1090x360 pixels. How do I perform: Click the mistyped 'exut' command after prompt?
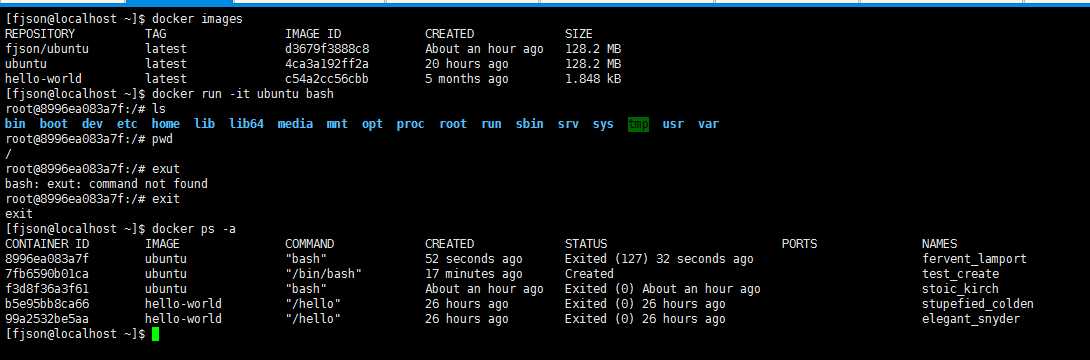[166, 169]
